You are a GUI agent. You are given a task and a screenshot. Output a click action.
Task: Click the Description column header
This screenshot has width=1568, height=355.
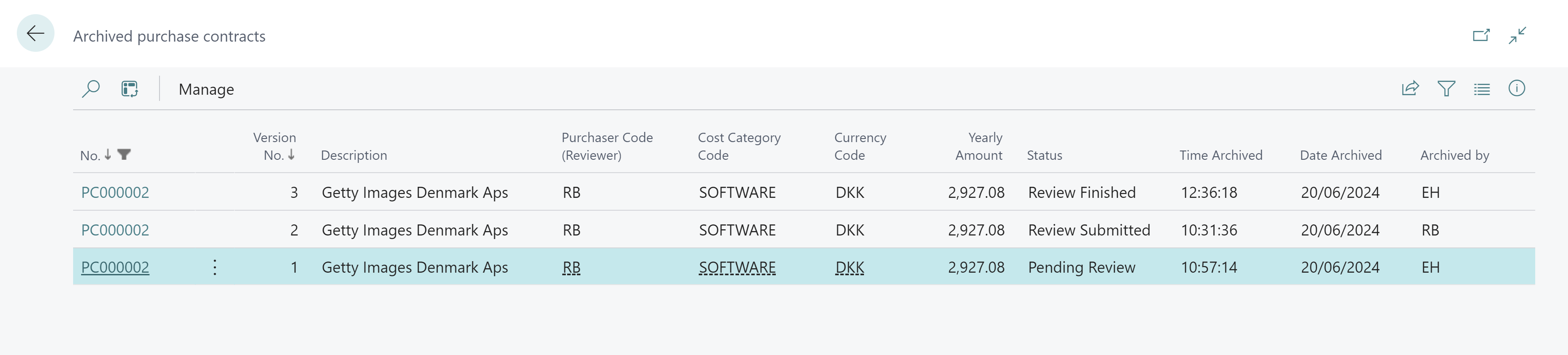point(354,155)
